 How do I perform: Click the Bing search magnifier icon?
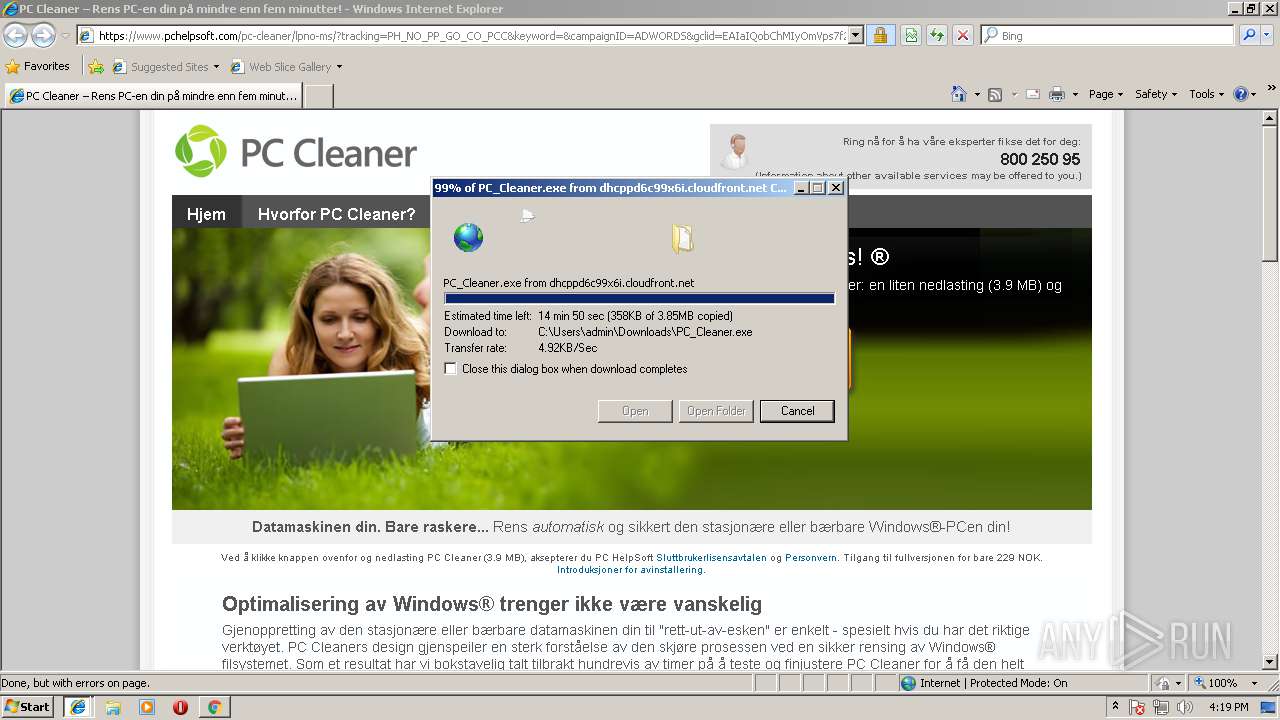[x=1248, y=35]
